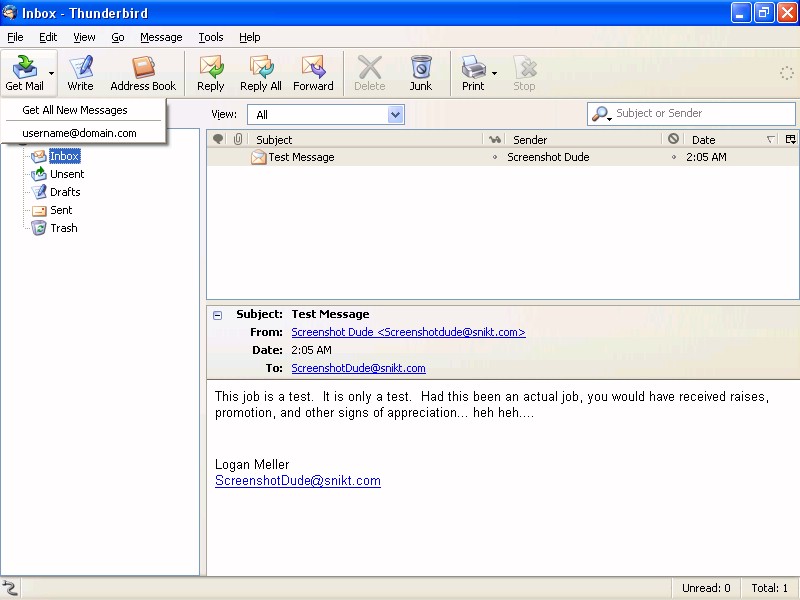800x600 pixels.
Task: Click the Thunderbird title bar icon
Action: pyautogui.click(x=10, y=12)
